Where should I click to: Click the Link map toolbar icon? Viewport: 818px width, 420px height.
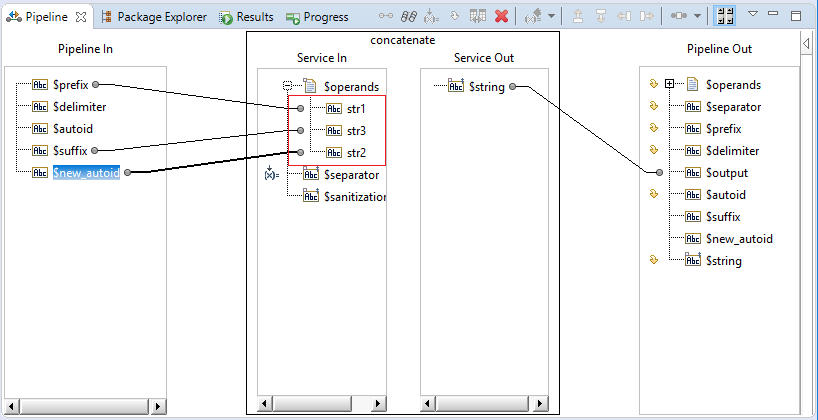(x=386, y=16)
